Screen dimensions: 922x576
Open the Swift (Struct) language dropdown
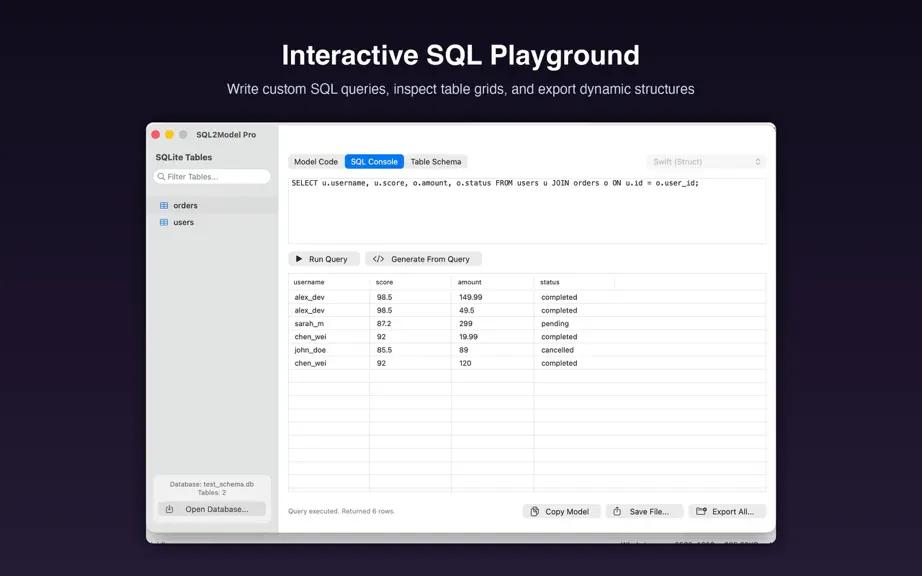706,162
